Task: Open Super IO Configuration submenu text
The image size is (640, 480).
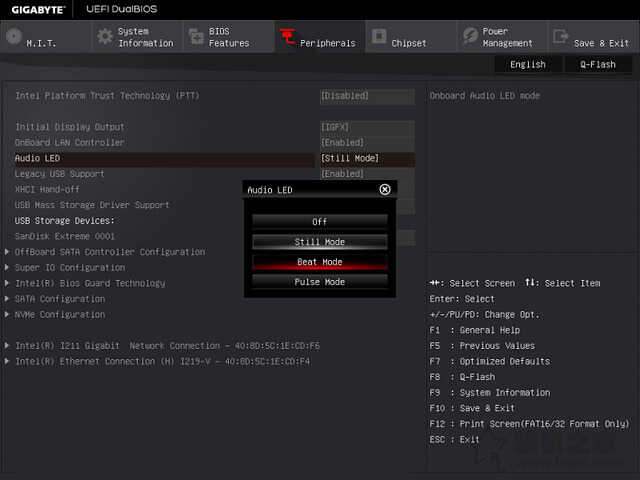Action: tap(70, 267)
